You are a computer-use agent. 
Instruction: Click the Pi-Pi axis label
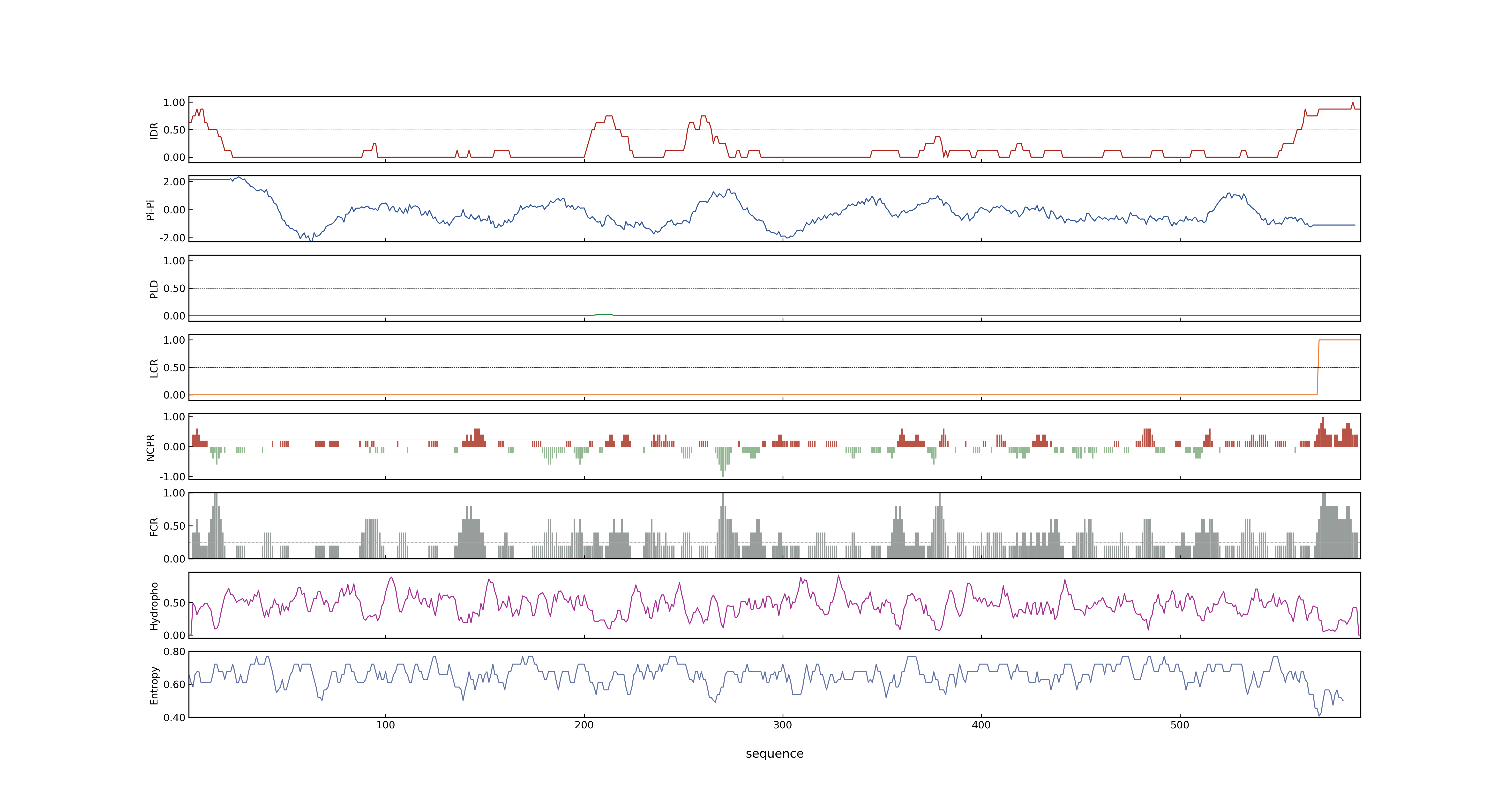click(x=150, y=209)
